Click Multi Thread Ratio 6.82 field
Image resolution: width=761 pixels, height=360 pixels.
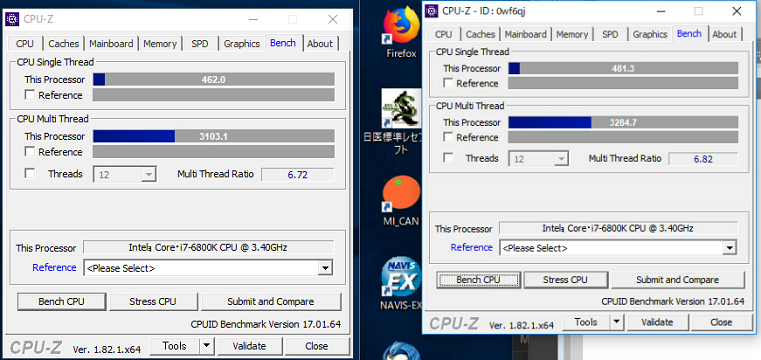[703, 159]
